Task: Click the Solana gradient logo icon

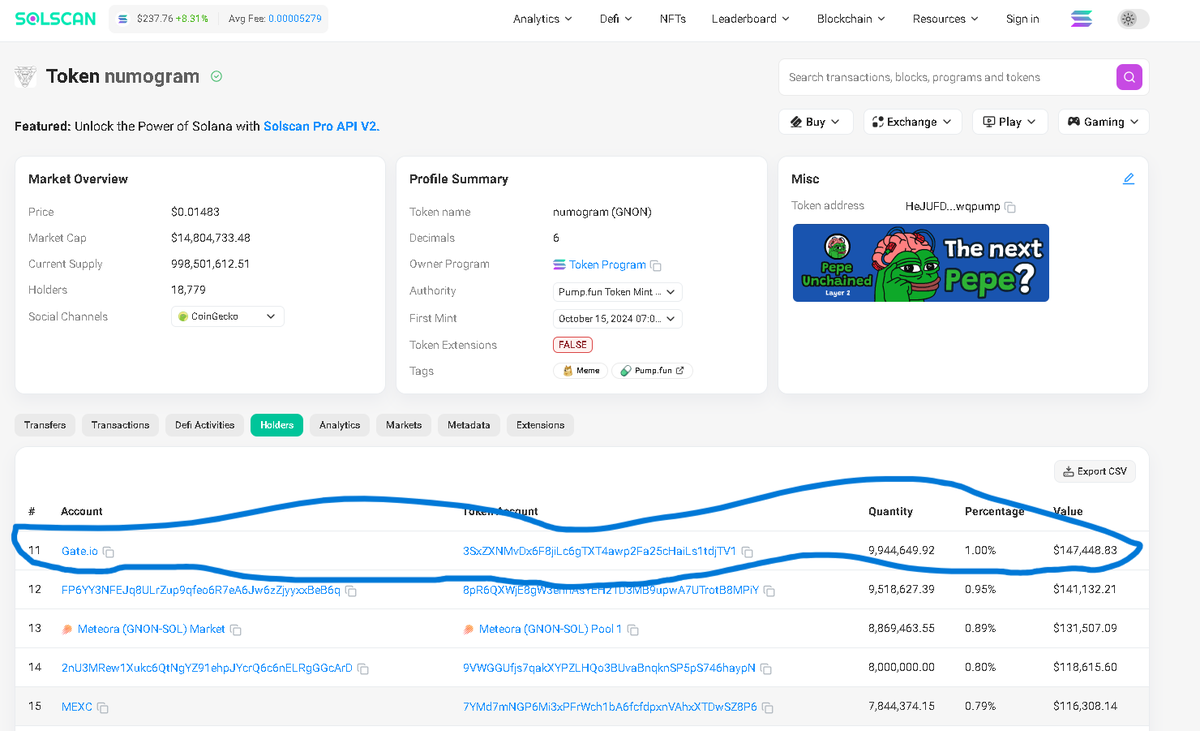Action: point(1081,19)
